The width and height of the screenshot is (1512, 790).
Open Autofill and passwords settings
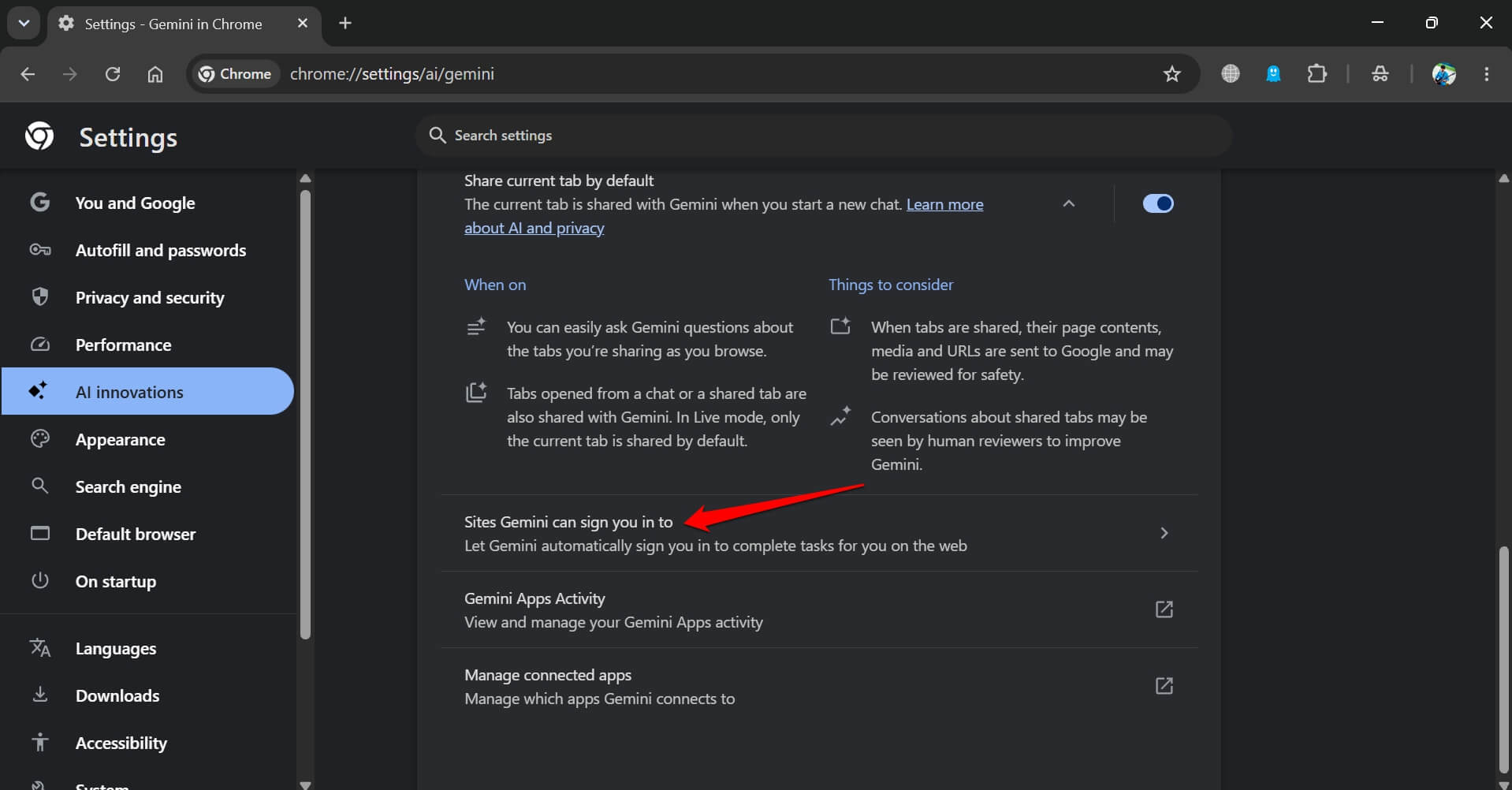coord(147,250)
